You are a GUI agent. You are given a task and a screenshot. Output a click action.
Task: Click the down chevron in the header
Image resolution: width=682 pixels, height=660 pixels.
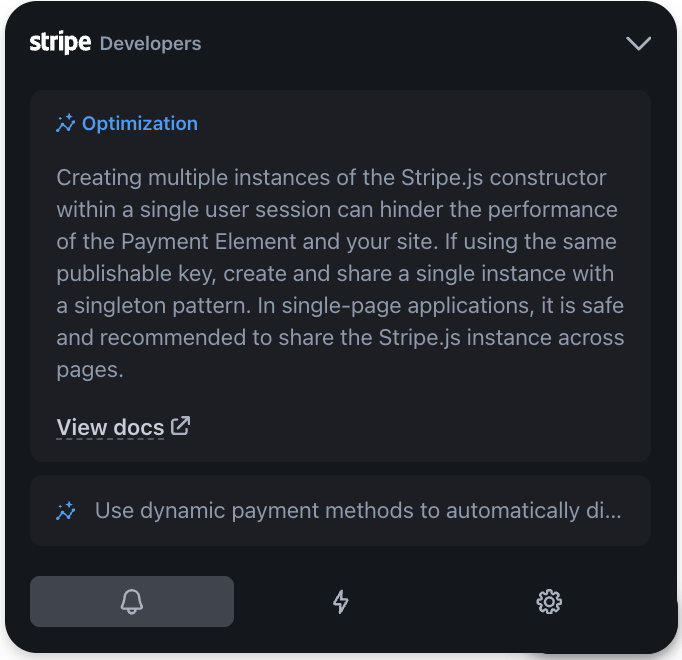tap(638, 43)
